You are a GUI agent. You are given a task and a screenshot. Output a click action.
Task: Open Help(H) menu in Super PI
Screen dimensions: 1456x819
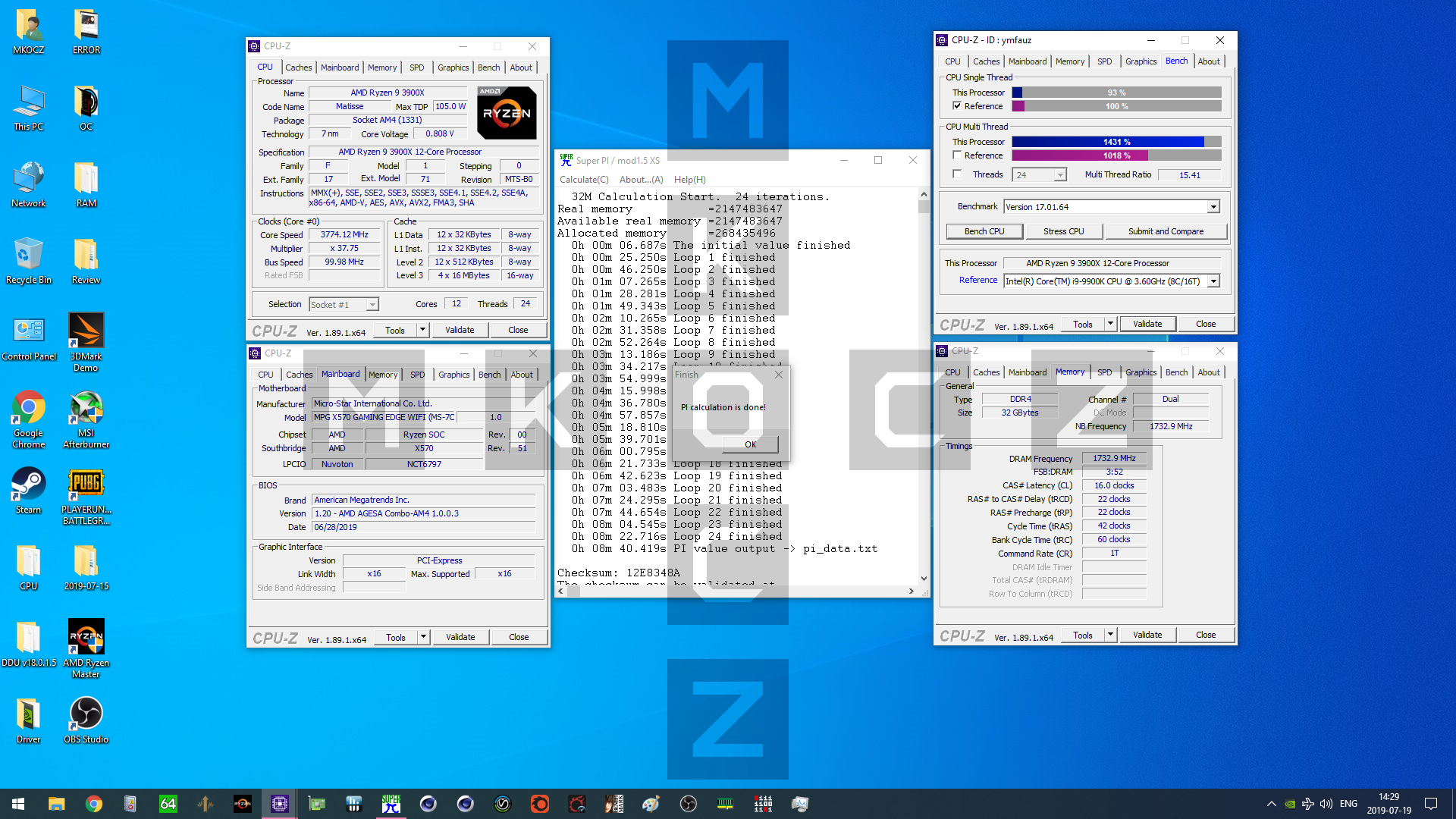[x=689, y=180]
